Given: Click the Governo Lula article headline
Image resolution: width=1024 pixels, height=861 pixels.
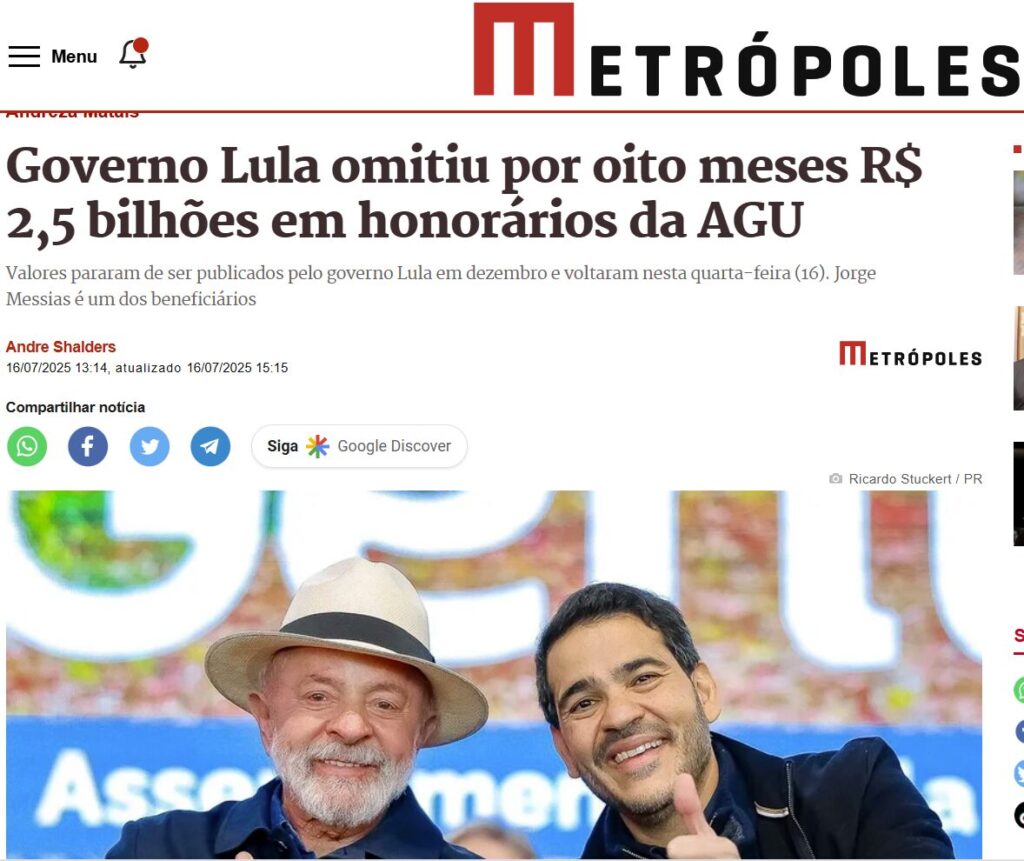Looking at the screenshot, I should tap(464, 193).
